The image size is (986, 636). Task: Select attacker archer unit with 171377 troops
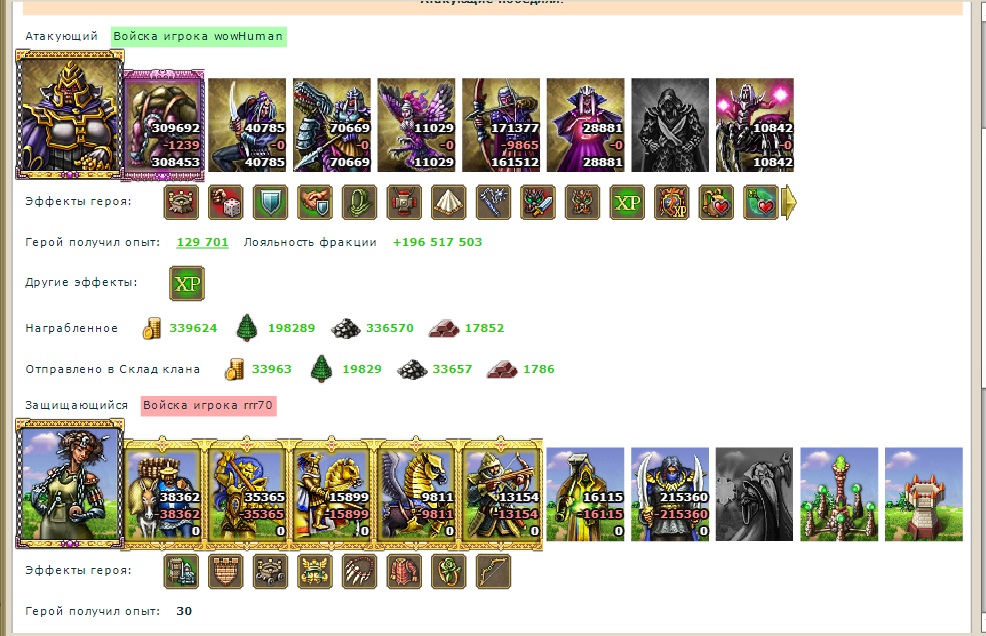[501, 125]
